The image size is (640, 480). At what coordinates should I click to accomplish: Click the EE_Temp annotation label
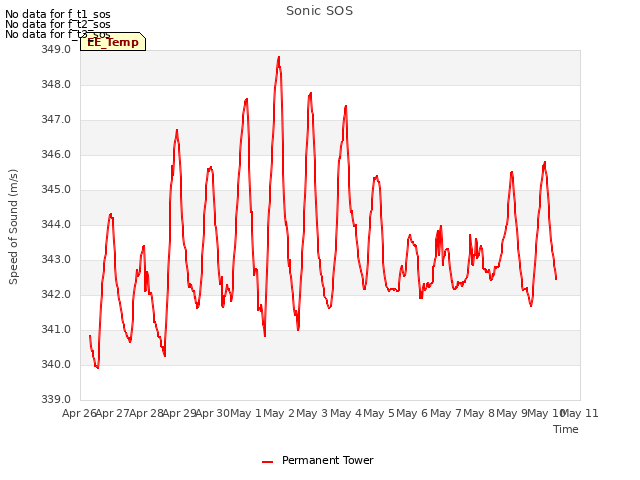coord(113,42)
